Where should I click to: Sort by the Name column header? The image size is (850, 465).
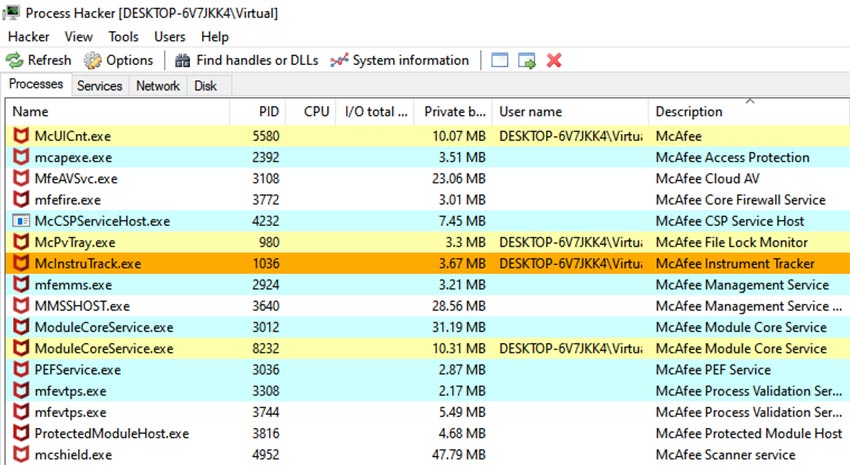(118, 112)
